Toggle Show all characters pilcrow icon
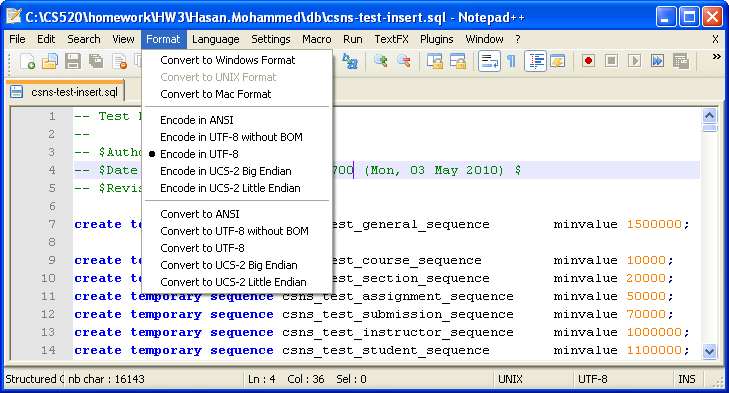The image size is (729, 393). (511, 61)
